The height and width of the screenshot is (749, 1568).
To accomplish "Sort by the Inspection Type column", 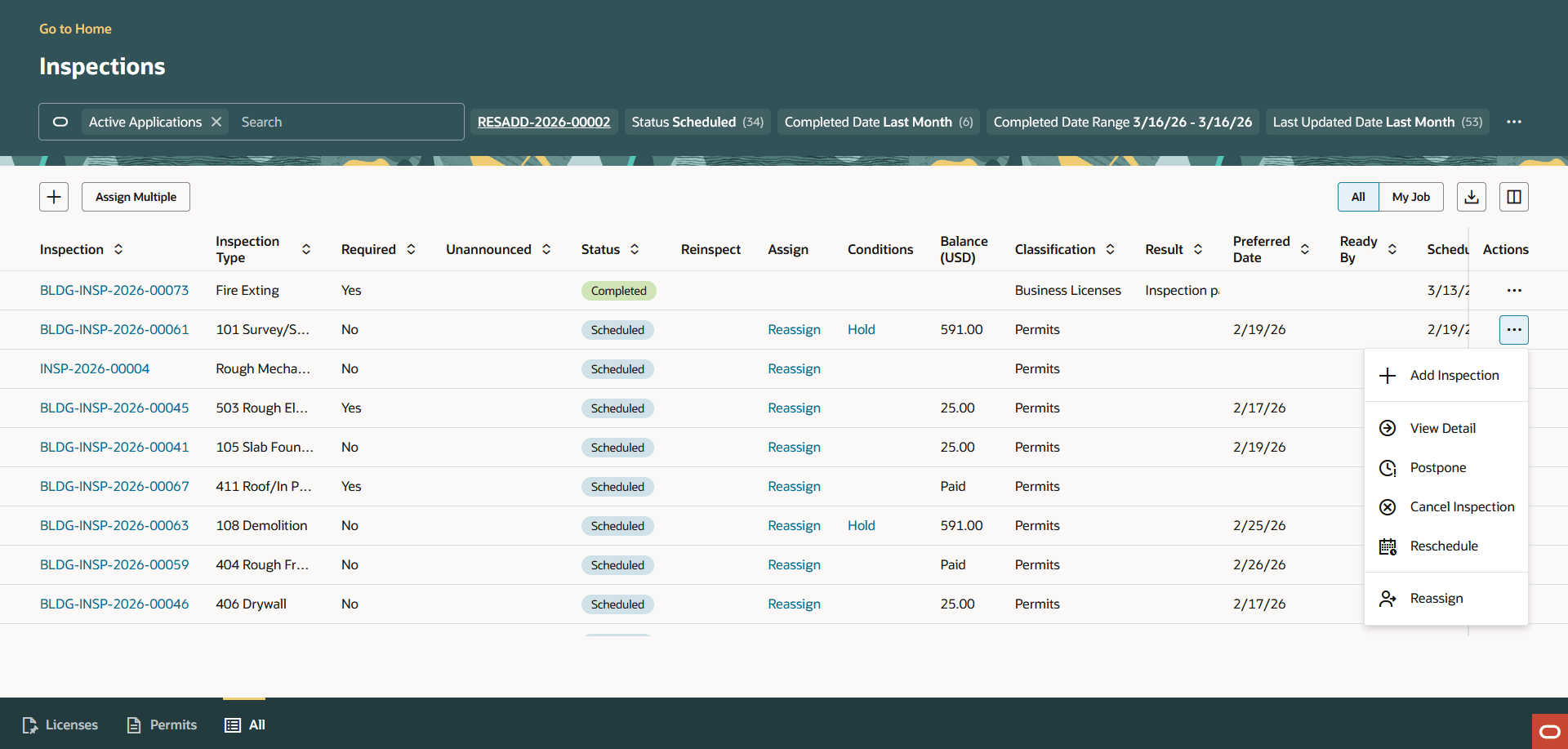I will pos(306,249).
